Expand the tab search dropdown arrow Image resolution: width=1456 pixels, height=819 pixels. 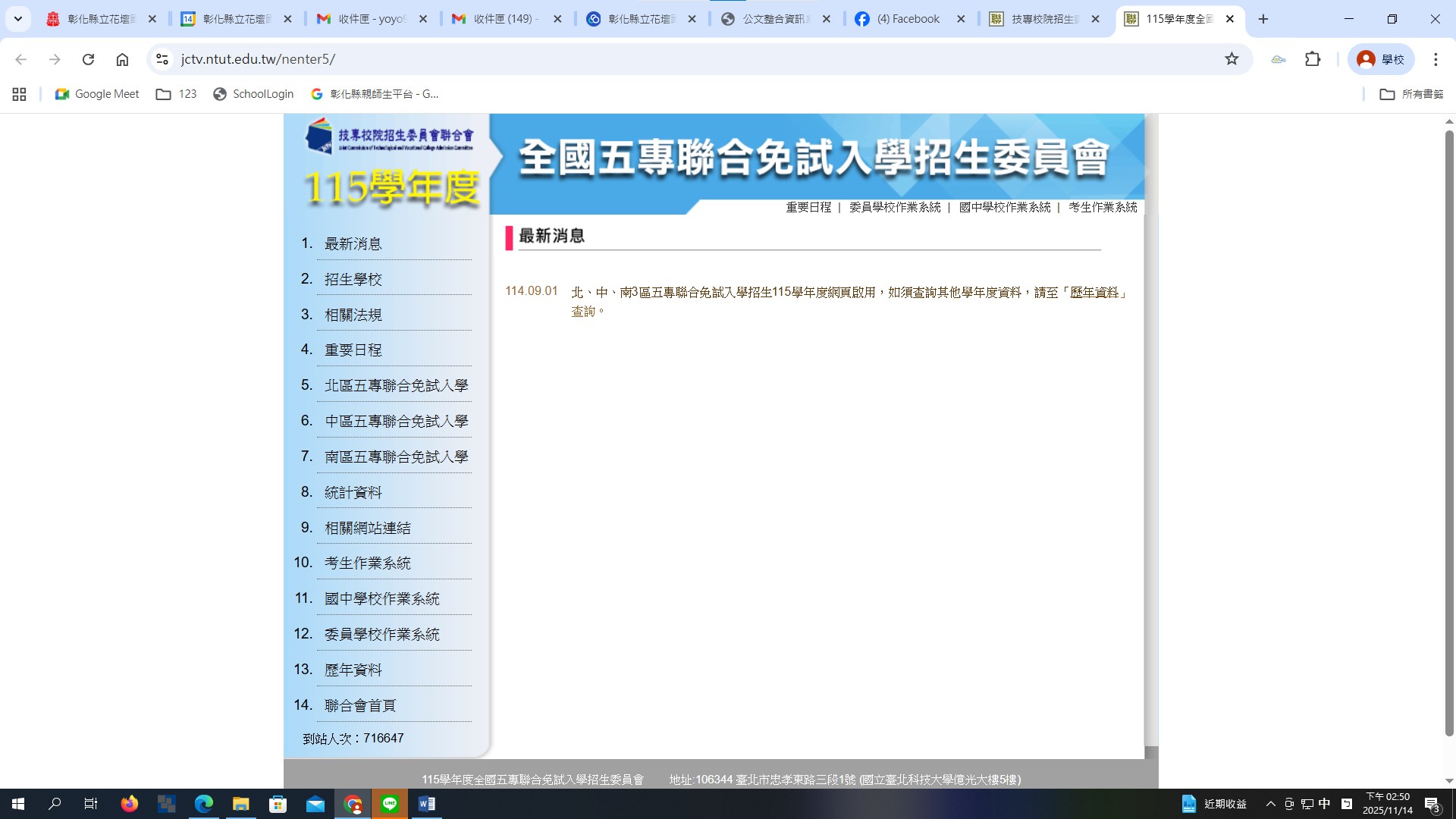[x=18, y=19]
